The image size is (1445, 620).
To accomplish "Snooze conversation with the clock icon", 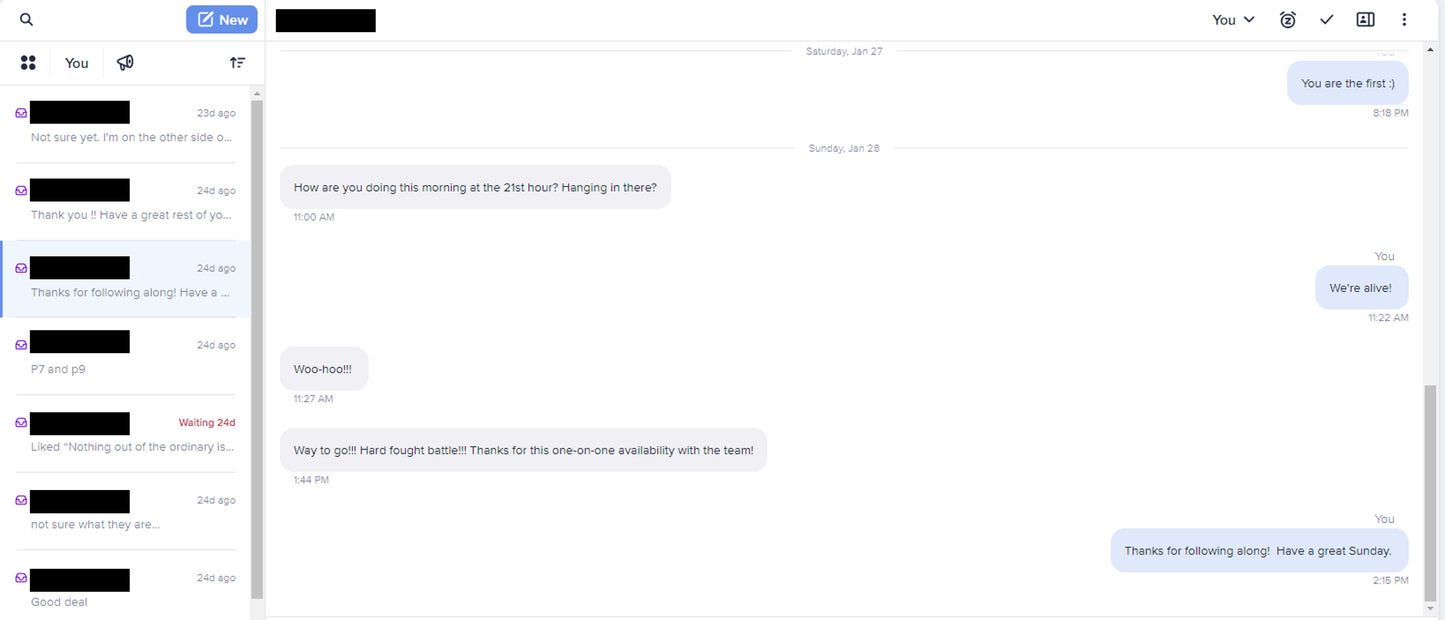I will pyautogui.click(x=1288, y=20).
